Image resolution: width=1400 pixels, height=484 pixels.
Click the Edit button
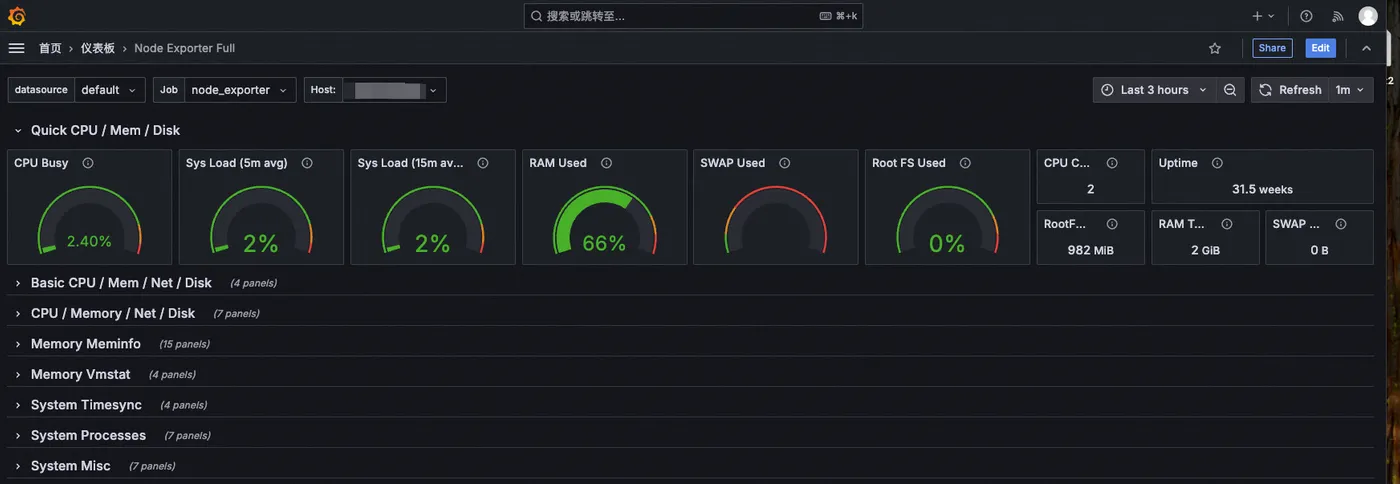[x=1320, y=48]
